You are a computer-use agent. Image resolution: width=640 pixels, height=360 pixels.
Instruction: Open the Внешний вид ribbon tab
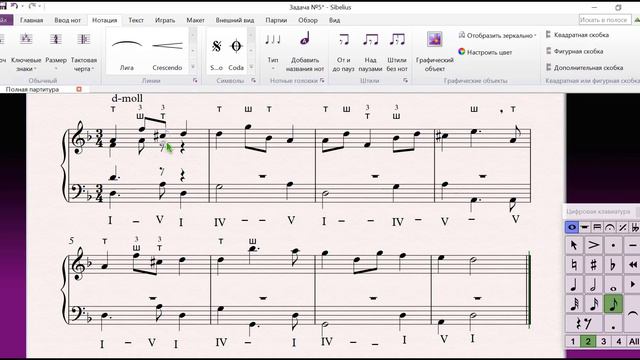(x=235, y=20)
